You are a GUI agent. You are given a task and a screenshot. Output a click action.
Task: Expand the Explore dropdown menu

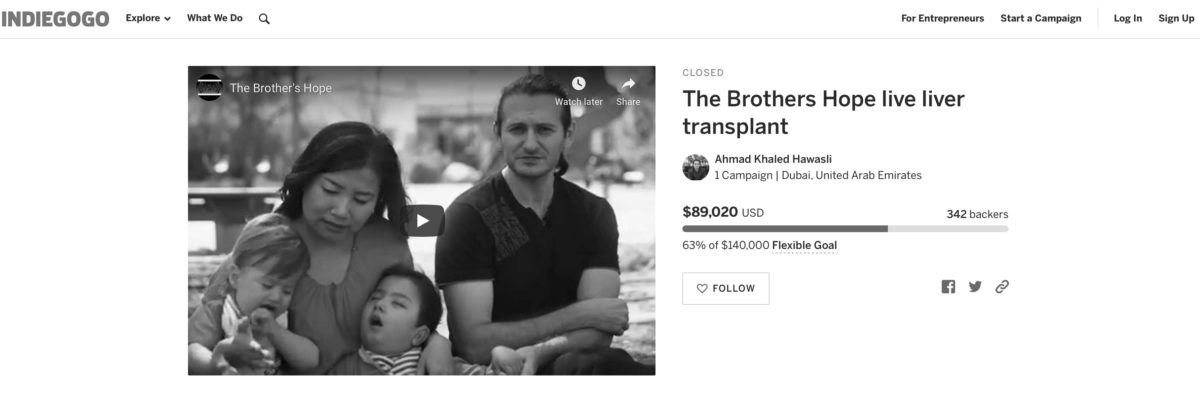pyautogui.click(x=148, y=18)
